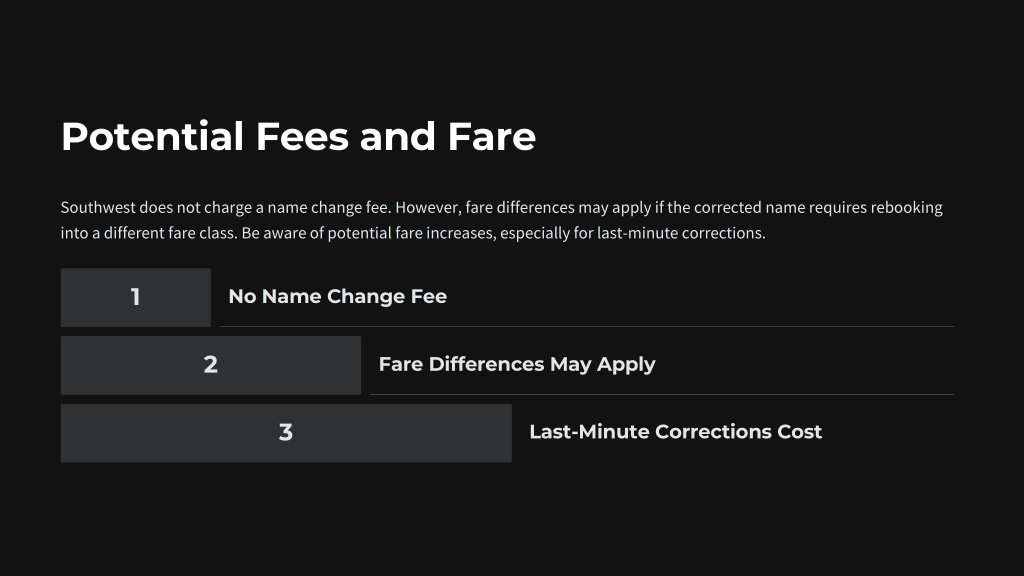This screenshot has width=1024, height=576.
Task: Click the word 'Fees' in the title
Action: point(302,136)
